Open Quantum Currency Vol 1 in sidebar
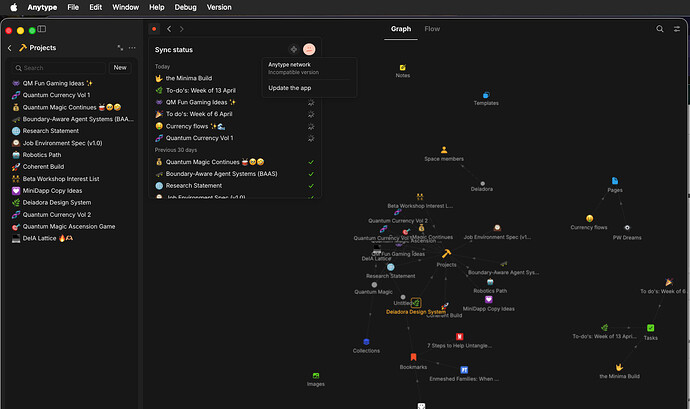Screen dimensions: 690x409 point(73,95)
